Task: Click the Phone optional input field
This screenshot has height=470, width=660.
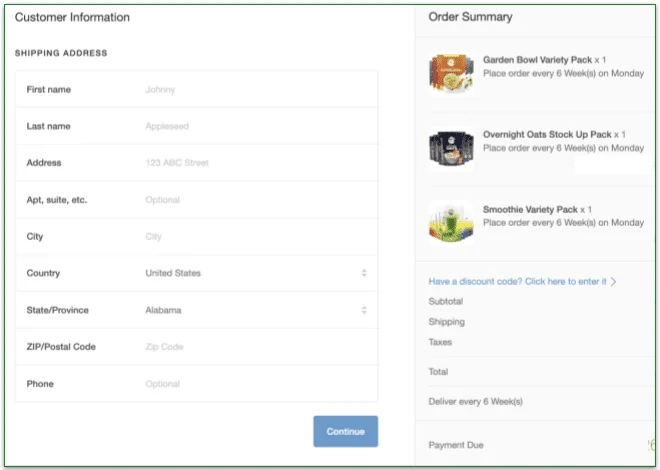Action: click(196, 384)
